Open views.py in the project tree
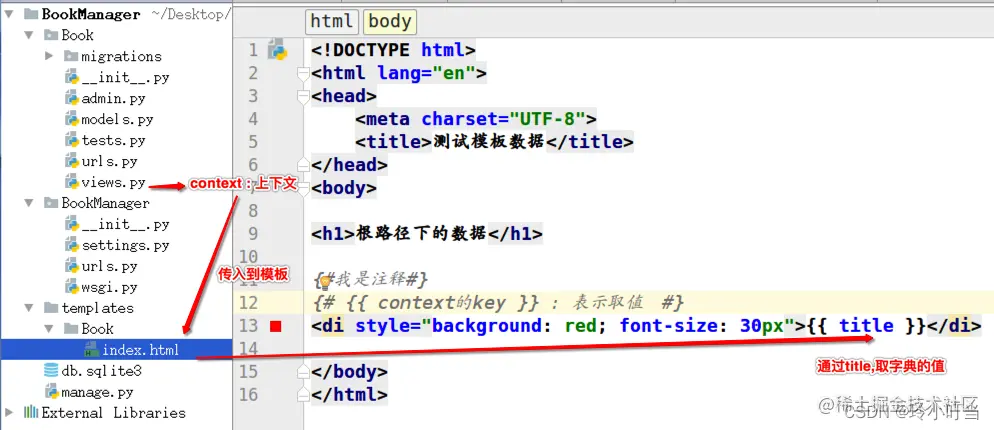Screen dimensions: 994x430 point(113,183)
